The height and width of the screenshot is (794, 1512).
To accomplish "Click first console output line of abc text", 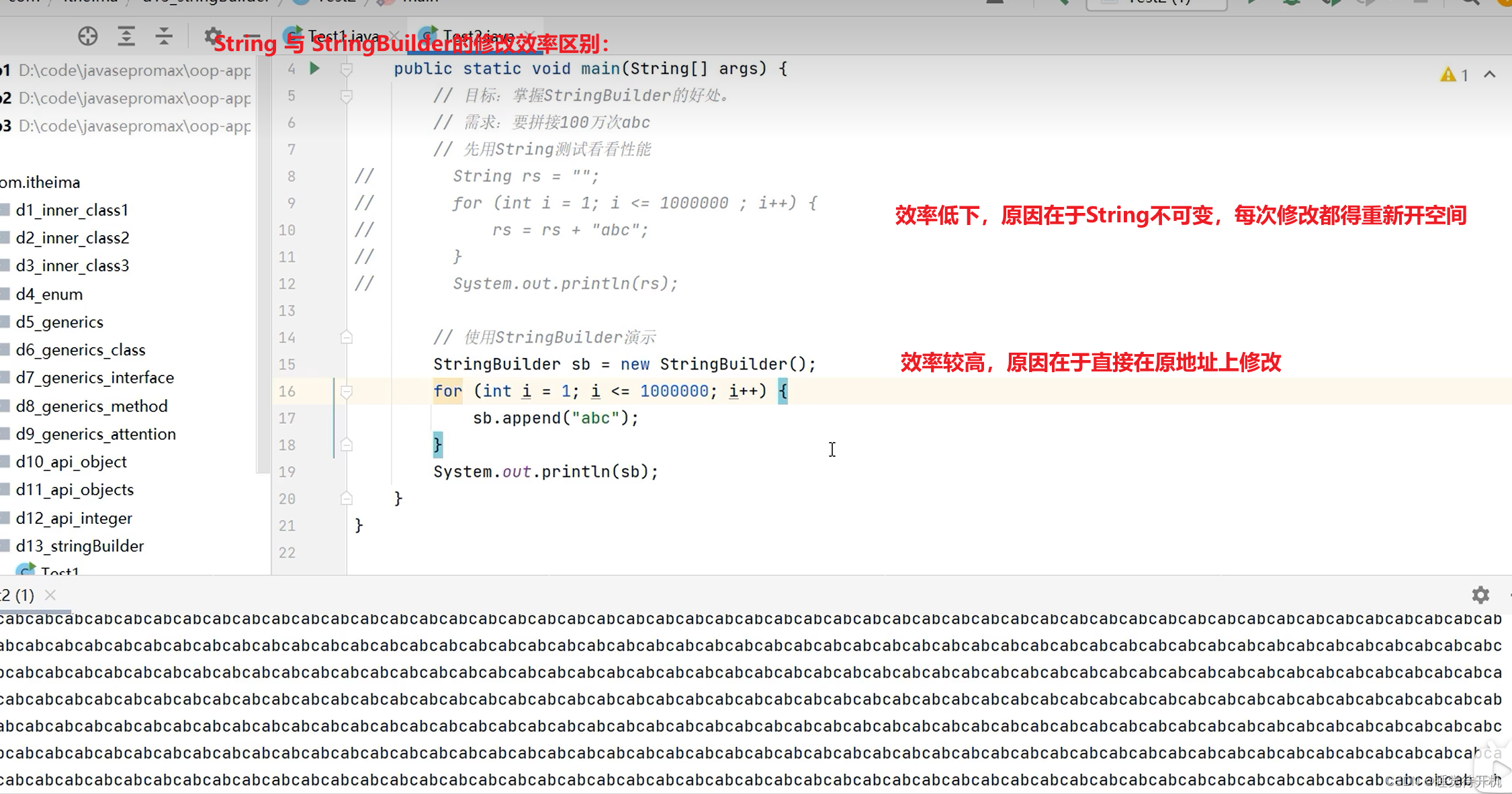I will 751,619.
